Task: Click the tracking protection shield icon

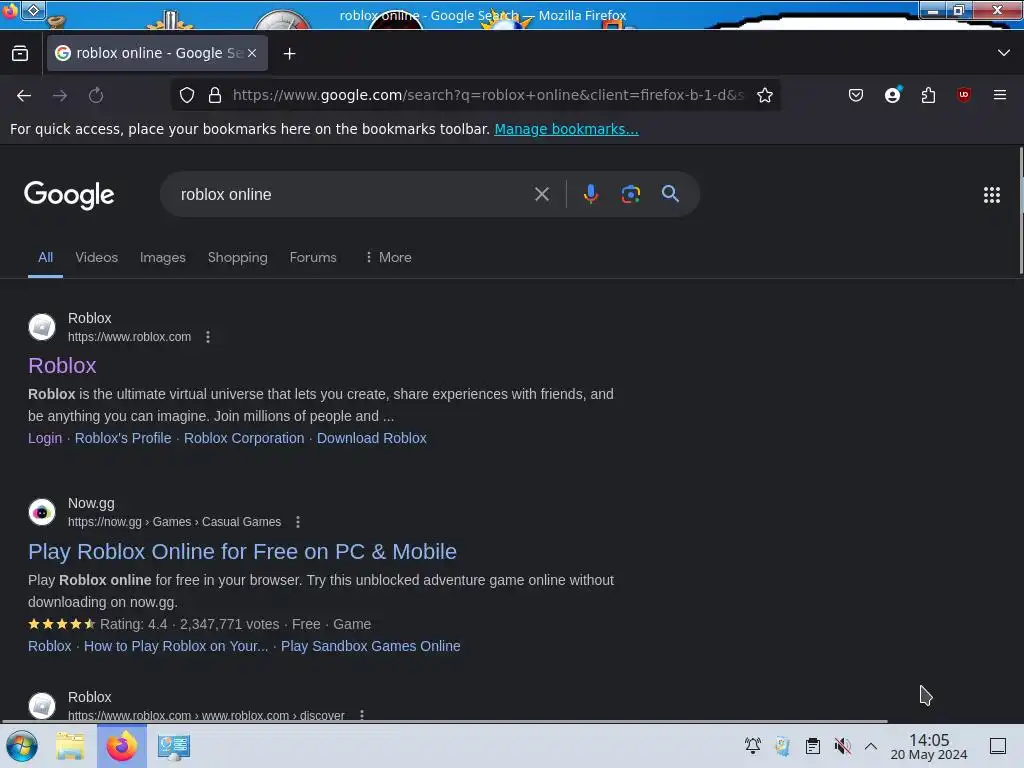Action: click(x=187, y=95)
